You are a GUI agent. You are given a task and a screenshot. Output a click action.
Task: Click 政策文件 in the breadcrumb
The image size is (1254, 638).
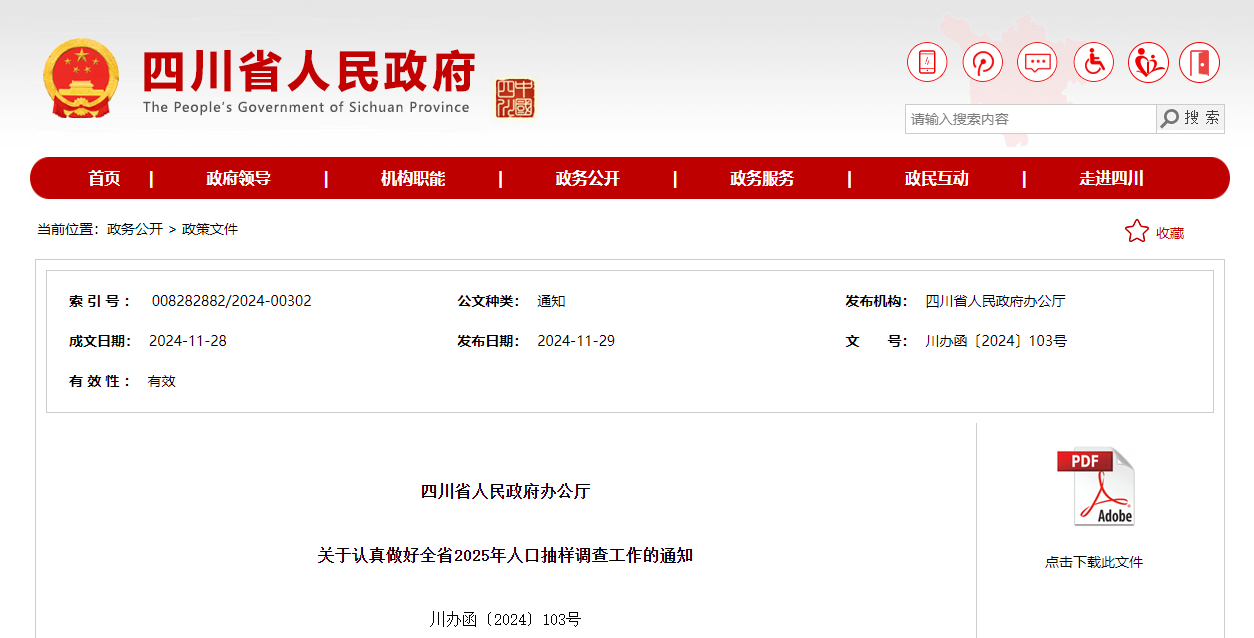(x=210, y=229)
